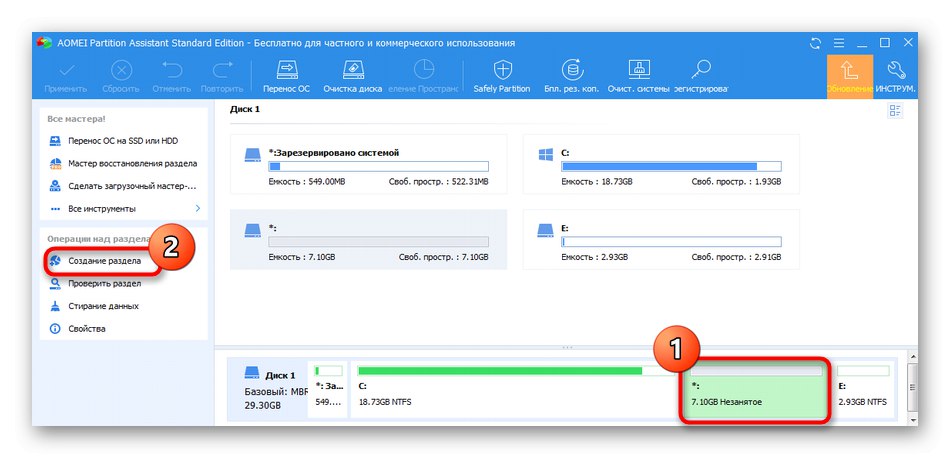This screenshot has height=458, width=950.
Task: Click Стирание данных operation
Action: pyautogui.click(x=94, y=306)
